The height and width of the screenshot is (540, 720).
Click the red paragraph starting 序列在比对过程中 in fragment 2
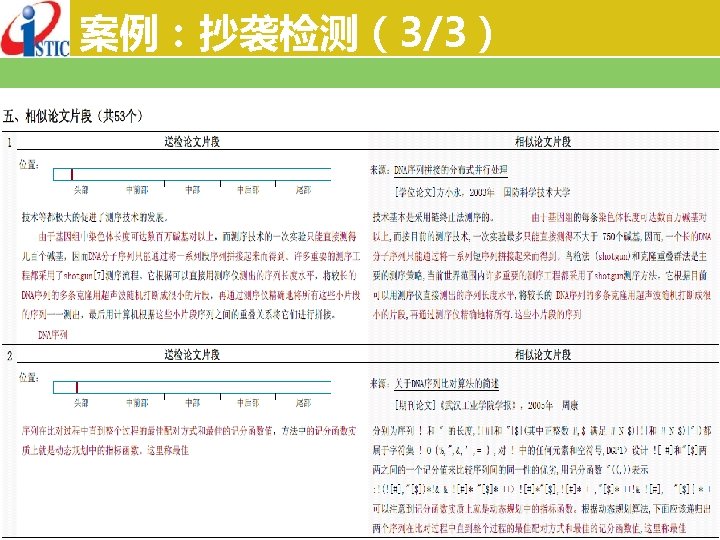click(189, 440)
